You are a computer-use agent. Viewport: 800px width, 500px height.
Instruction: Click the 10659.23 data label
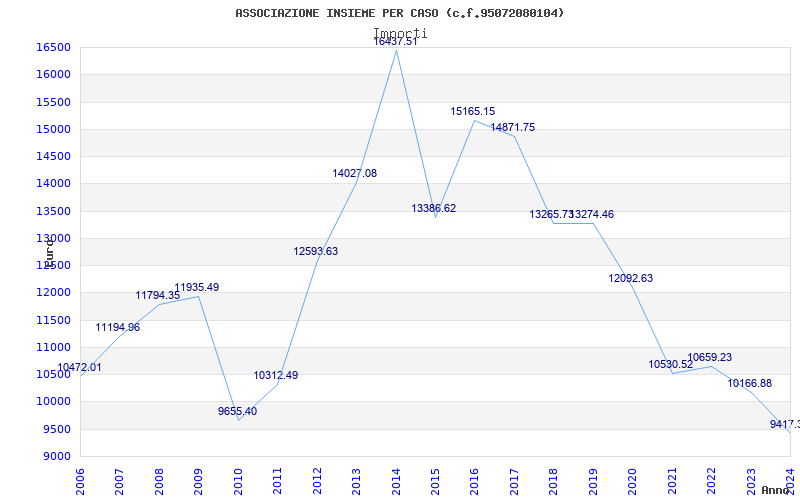[x=709, y=358]
